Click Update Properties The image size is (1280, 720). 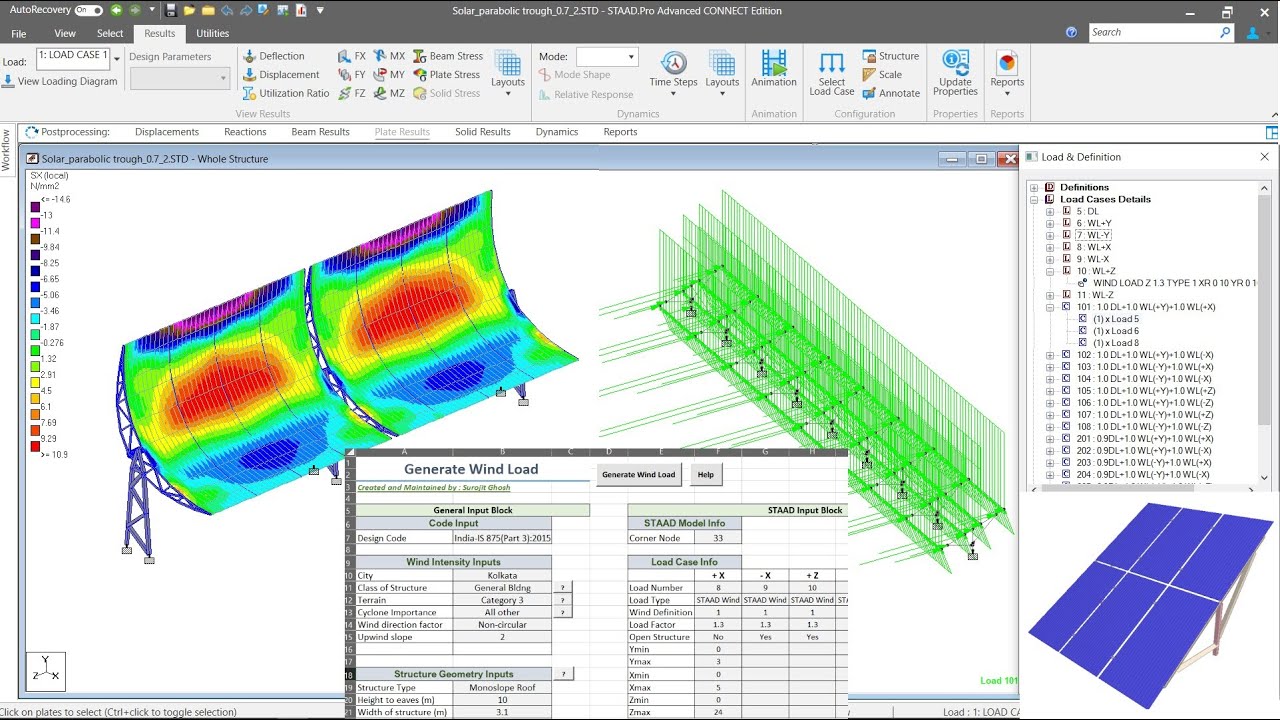[x=955, y=74]
